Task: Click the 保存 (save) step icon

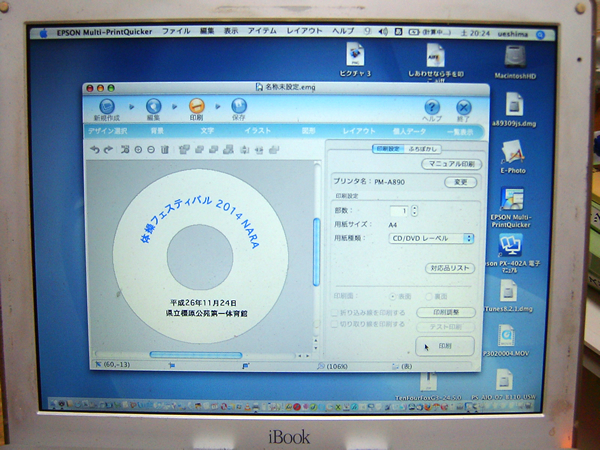Action: pos(239,106)
